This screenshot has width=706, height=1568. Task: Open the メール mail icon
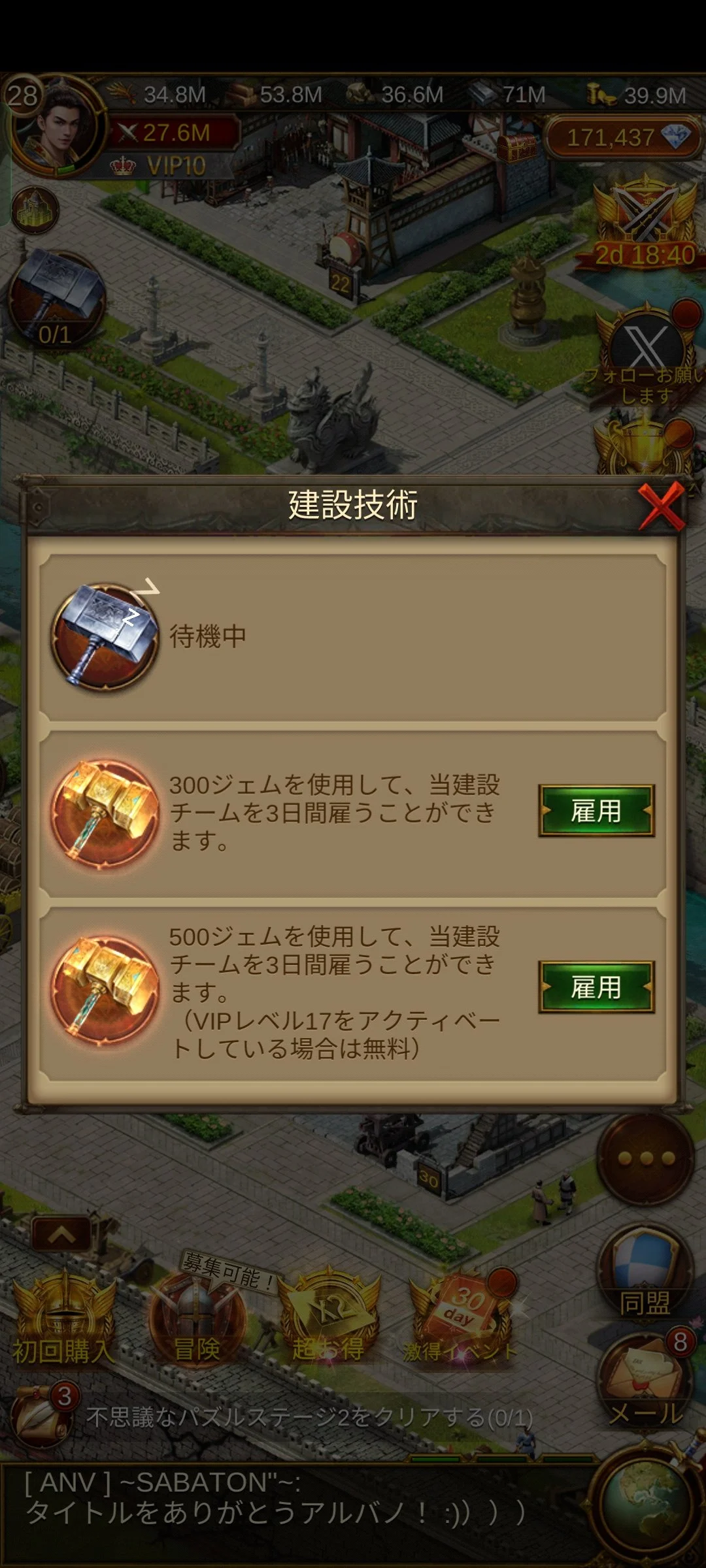646,1381
